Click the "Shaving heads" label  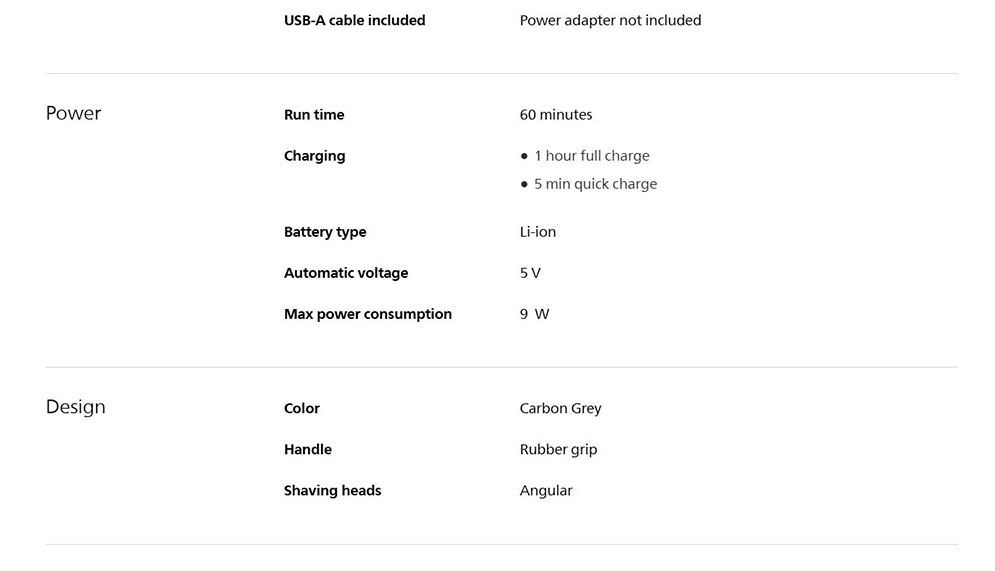click(x=332, y=490)
